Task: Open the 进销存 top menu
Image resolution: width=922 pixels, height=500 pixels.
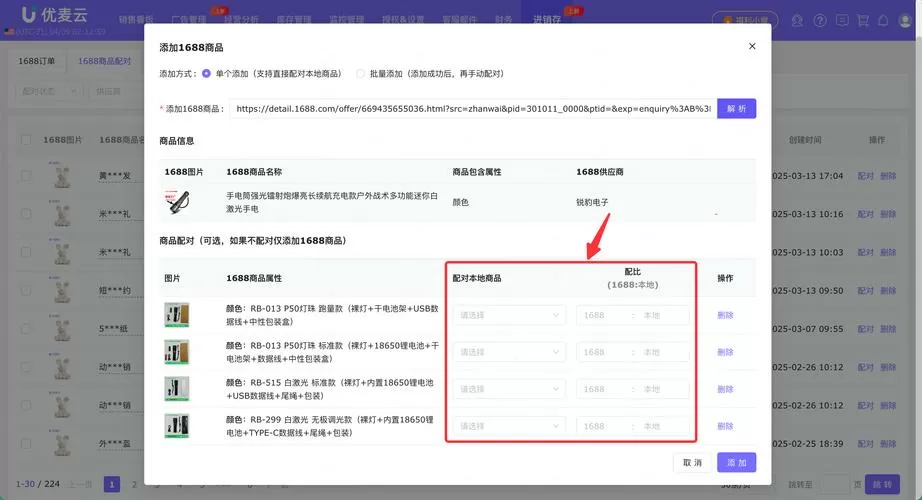Action: click(547, 19)
